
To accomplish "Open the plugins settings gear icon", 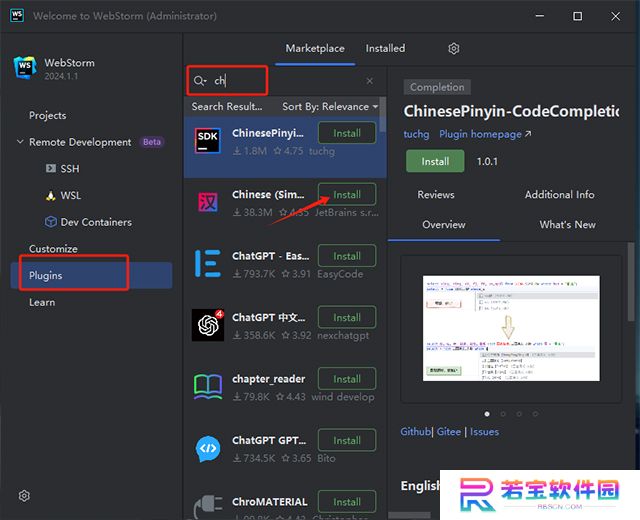I will 453,49.
